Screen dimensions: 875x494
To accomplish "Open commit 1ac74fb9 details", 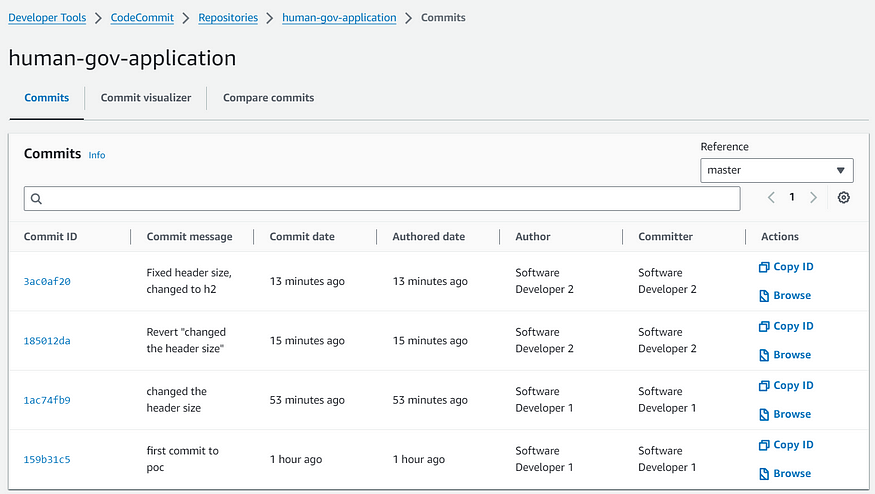I will coord(47,400).
